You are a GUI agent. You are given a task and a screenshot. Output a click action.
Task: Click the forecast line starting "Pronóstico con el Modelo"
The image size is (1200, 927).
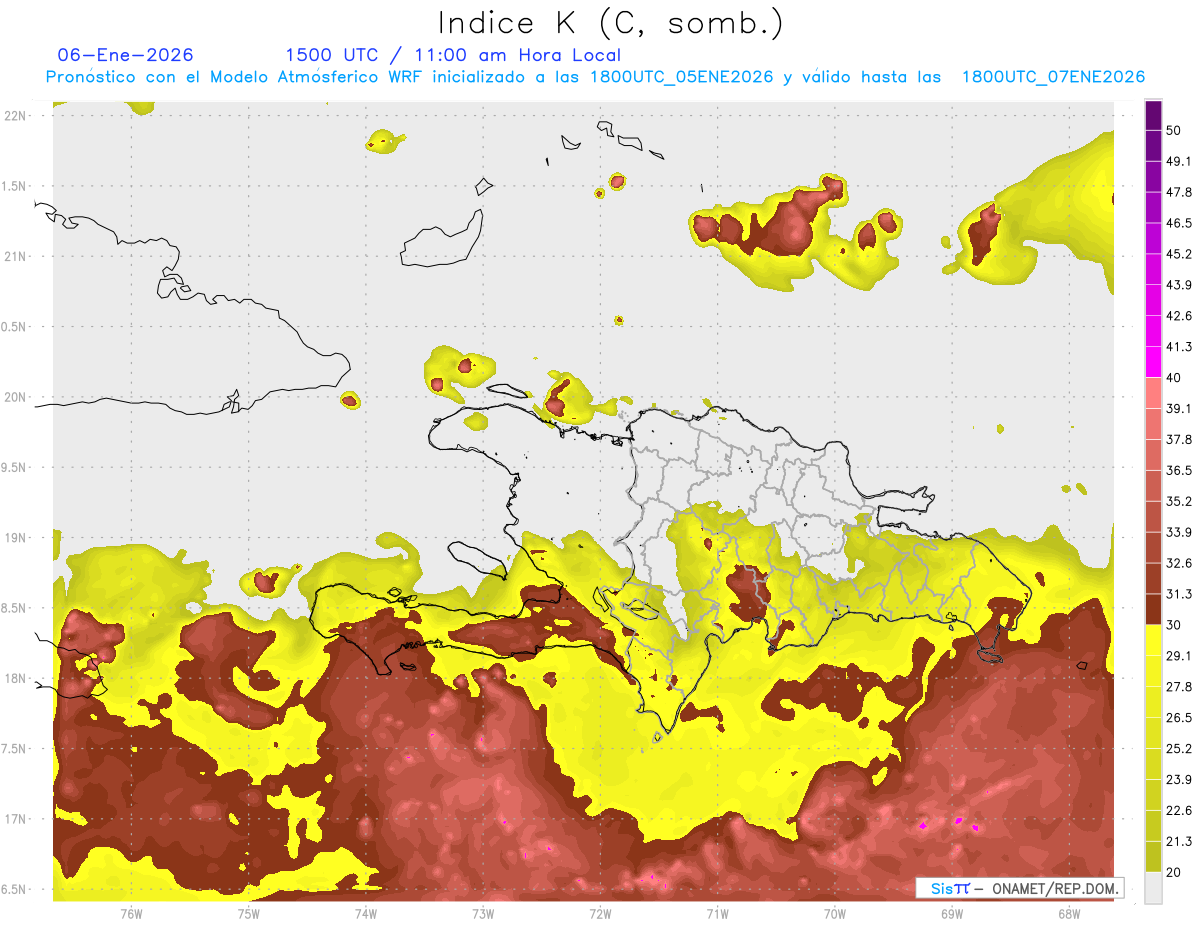click(595, 77)
